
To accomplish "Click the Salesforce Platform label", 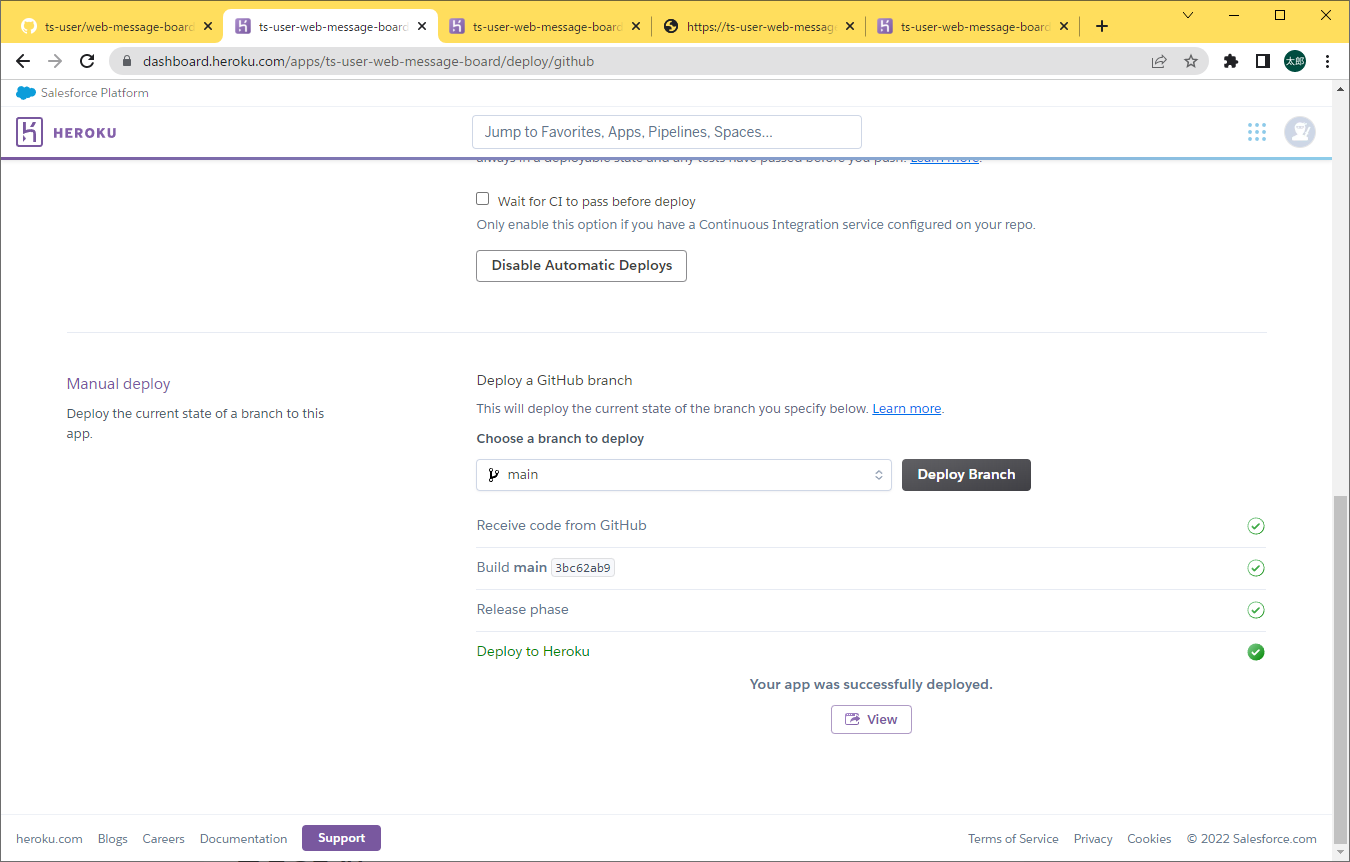I will (x=95, y=93).
